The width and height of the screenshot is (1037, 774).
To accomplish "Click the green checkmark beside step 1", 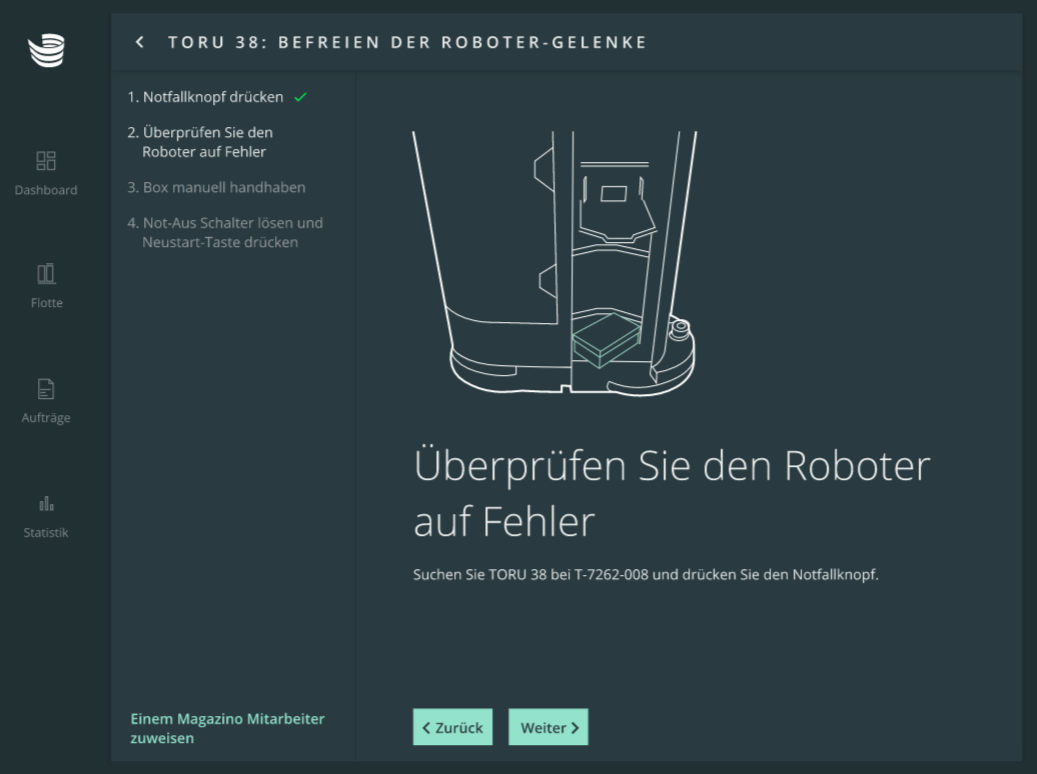I will click(x=300, y=98).
